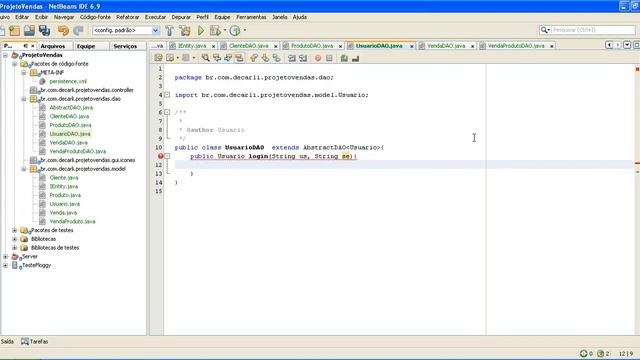Expand the TesteFloggy project node

5,265
